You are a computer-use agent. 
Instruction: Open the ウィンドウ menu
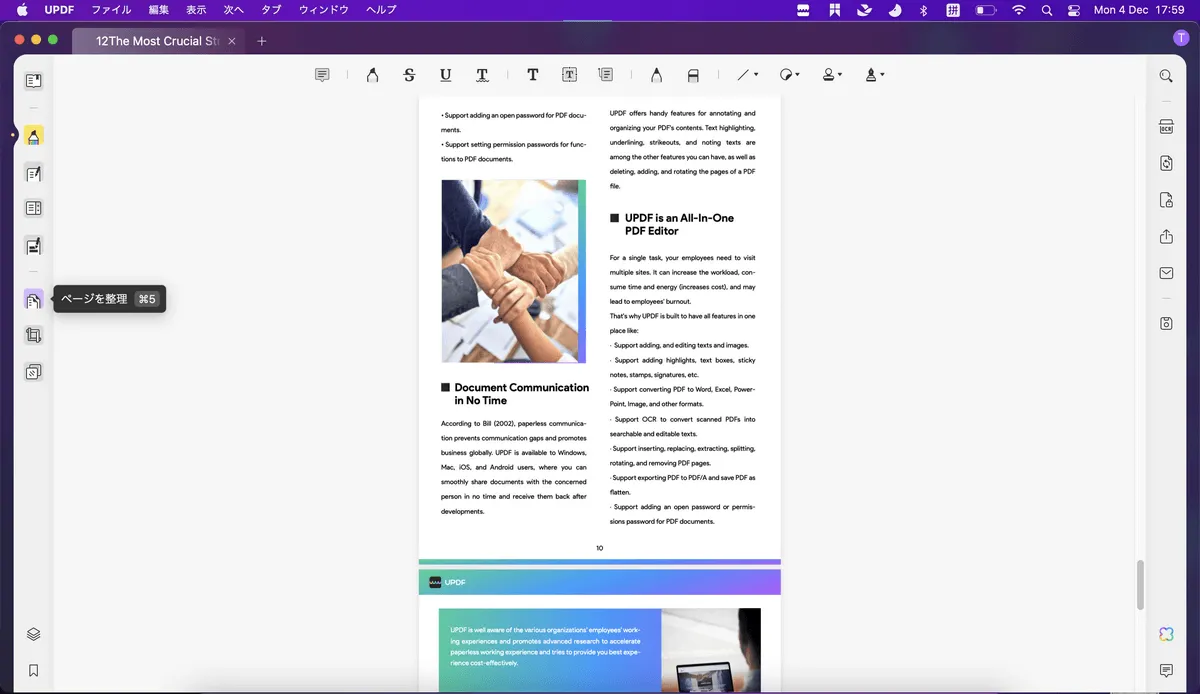click(x=324, y=10)
